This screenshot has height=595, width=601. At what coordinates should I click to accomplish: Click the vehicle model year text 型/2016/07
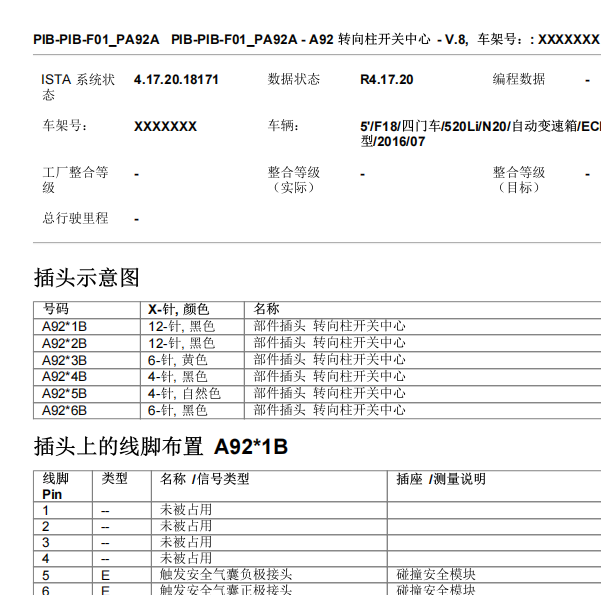[x=392, y=141]
